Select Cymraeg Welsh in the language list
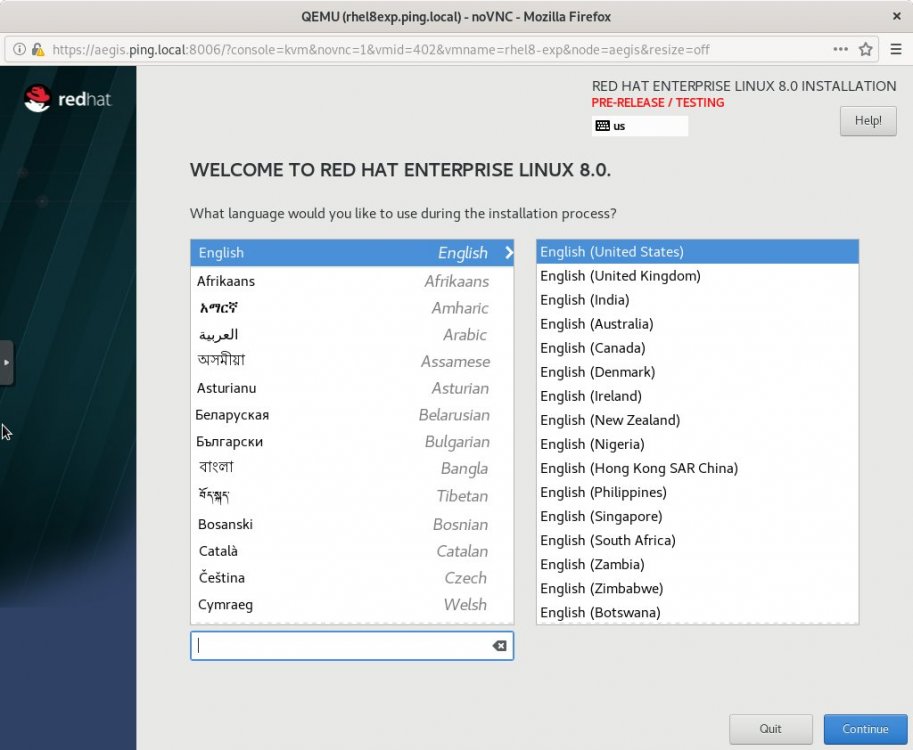 pos(352,604)
